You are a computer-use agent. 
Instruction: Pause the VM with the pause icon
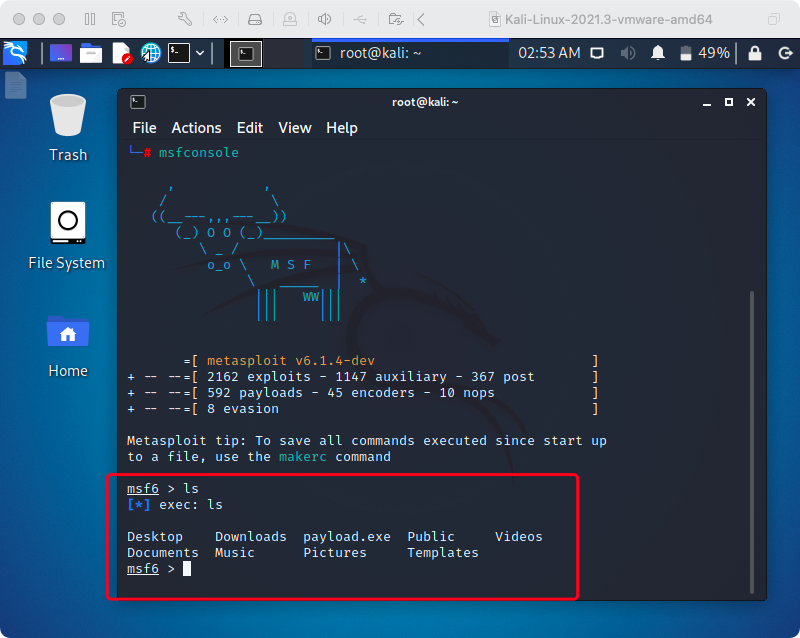click(90, 19)
